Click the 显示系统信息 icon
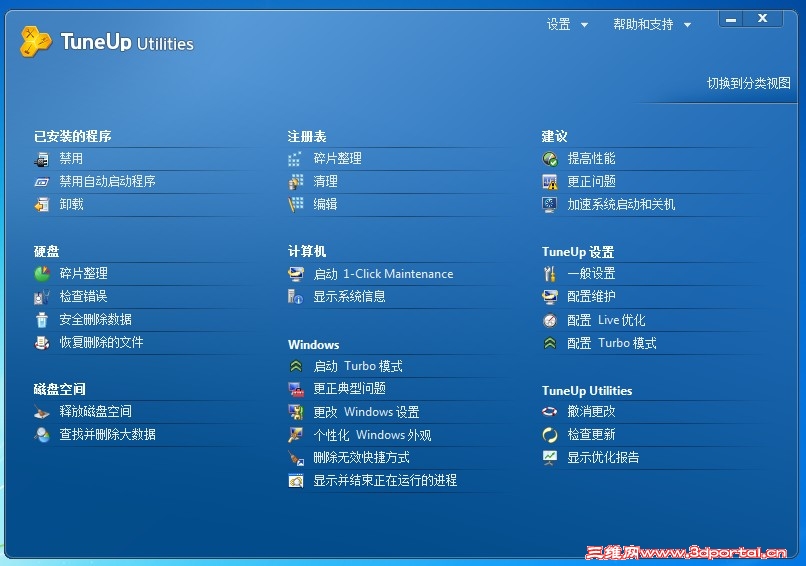 tap(295, 297)
